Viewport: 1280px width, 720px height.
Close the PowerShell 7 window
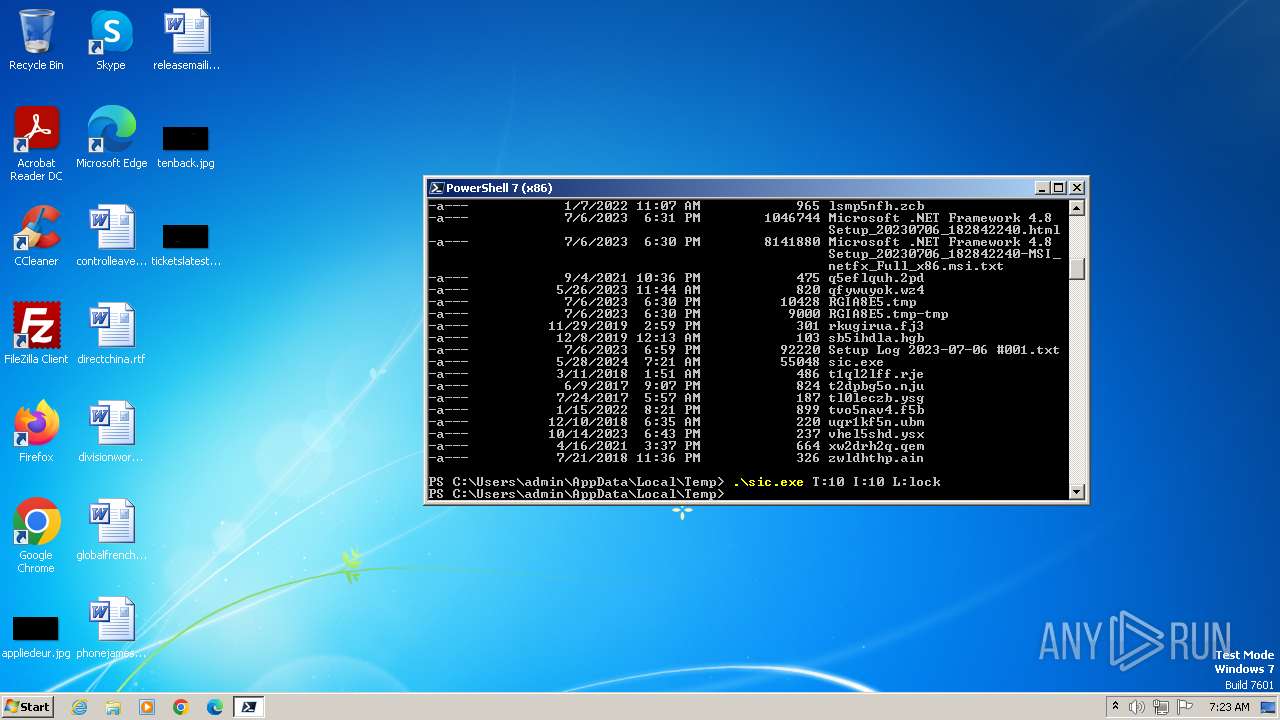point(1077,188)
